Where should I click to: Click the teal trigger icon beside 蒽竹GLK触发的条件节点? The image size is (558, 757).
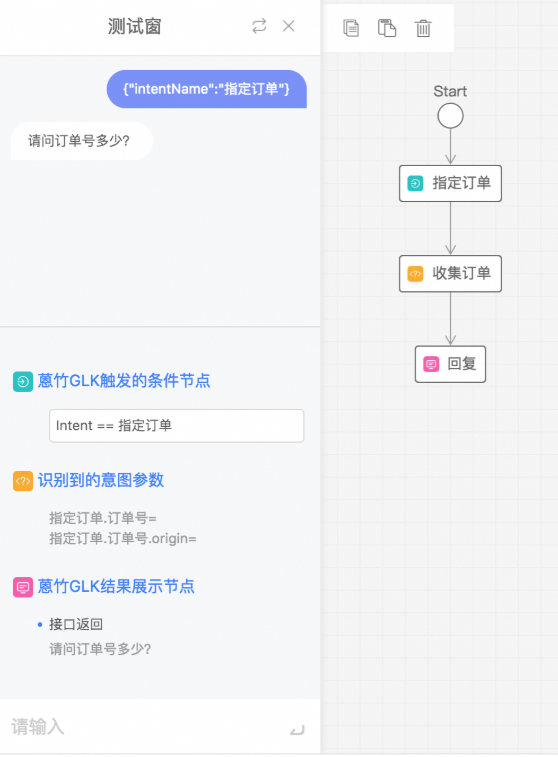23,381
